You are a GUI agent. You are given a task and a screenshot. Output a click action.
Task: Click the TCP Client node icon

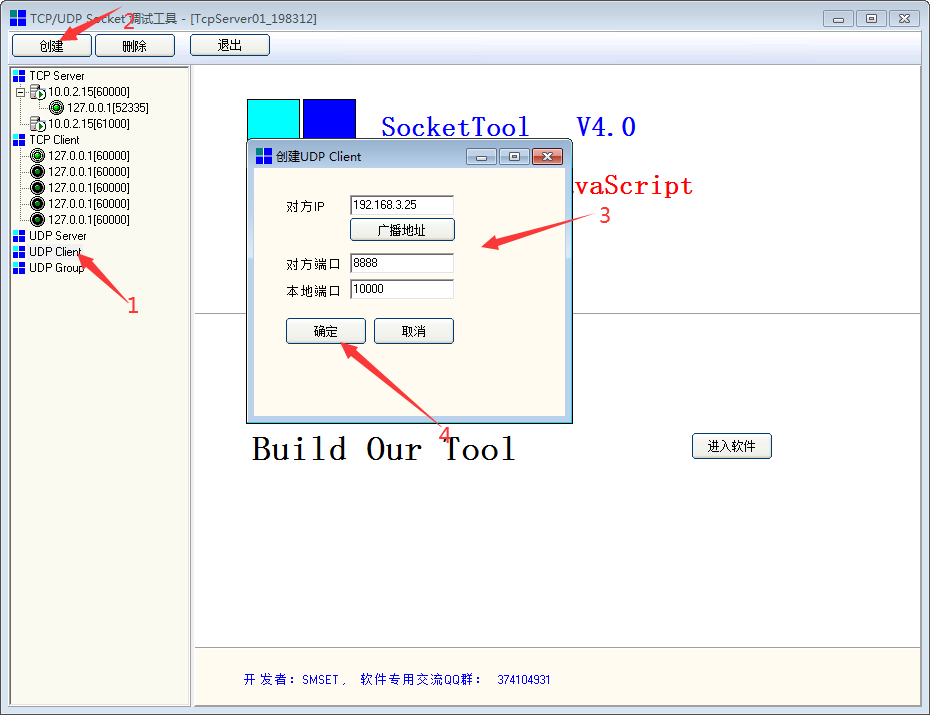19,140
